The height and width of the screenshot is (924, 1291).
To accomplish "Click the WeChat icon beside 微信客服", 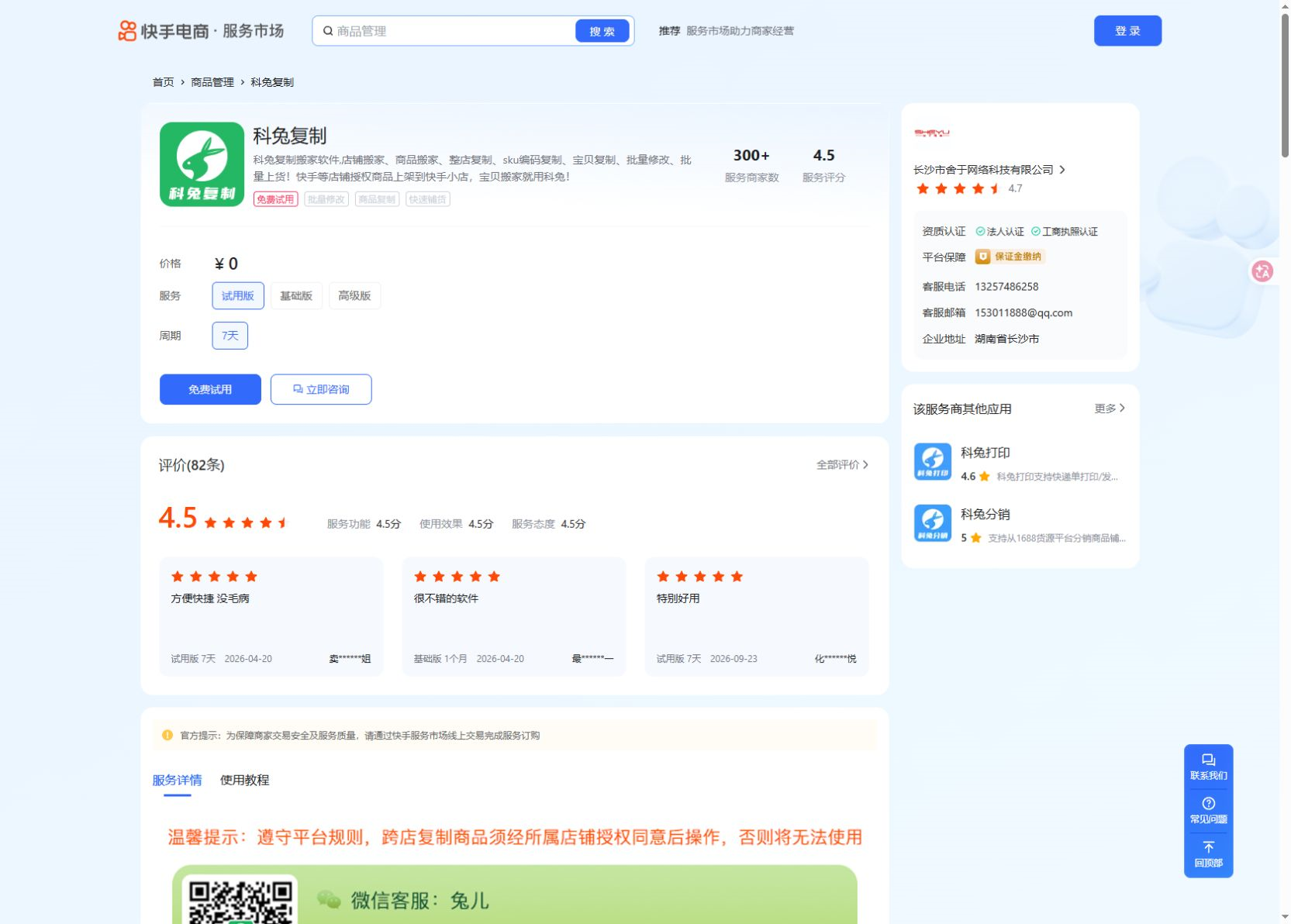I will 329,900.
